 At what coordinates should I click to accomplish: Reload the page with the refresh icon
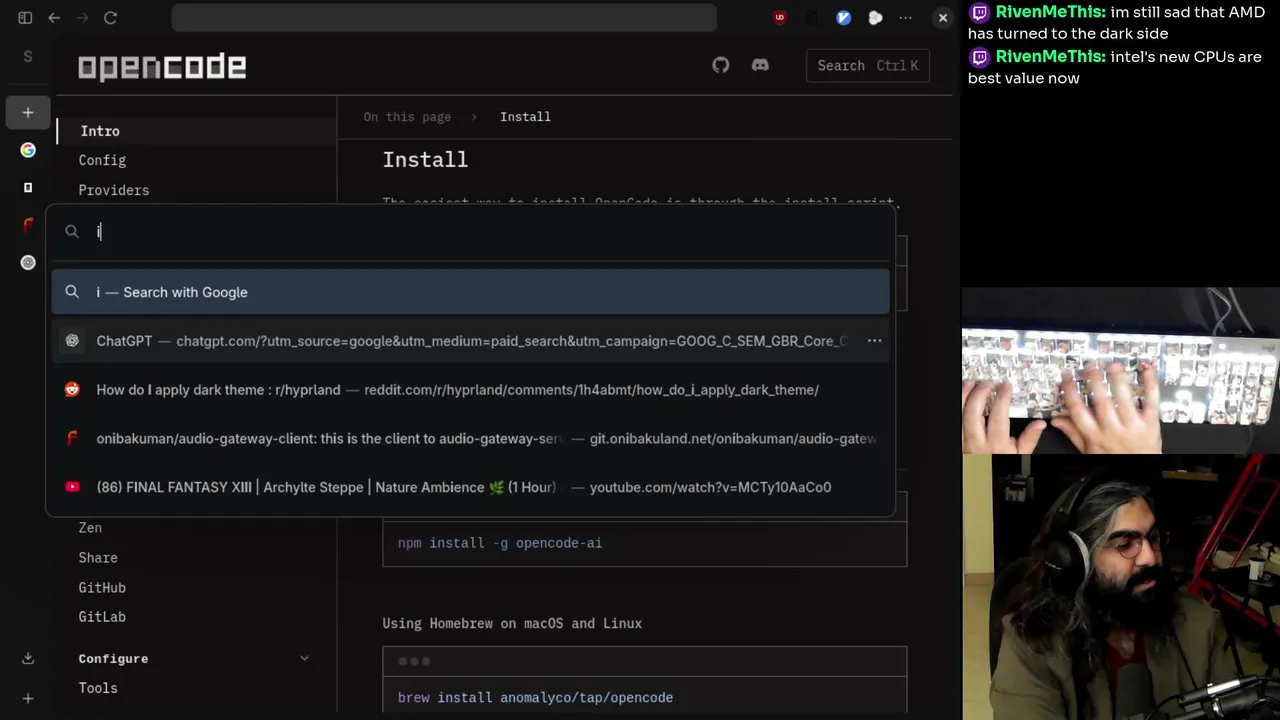click(x=111, y=18)
